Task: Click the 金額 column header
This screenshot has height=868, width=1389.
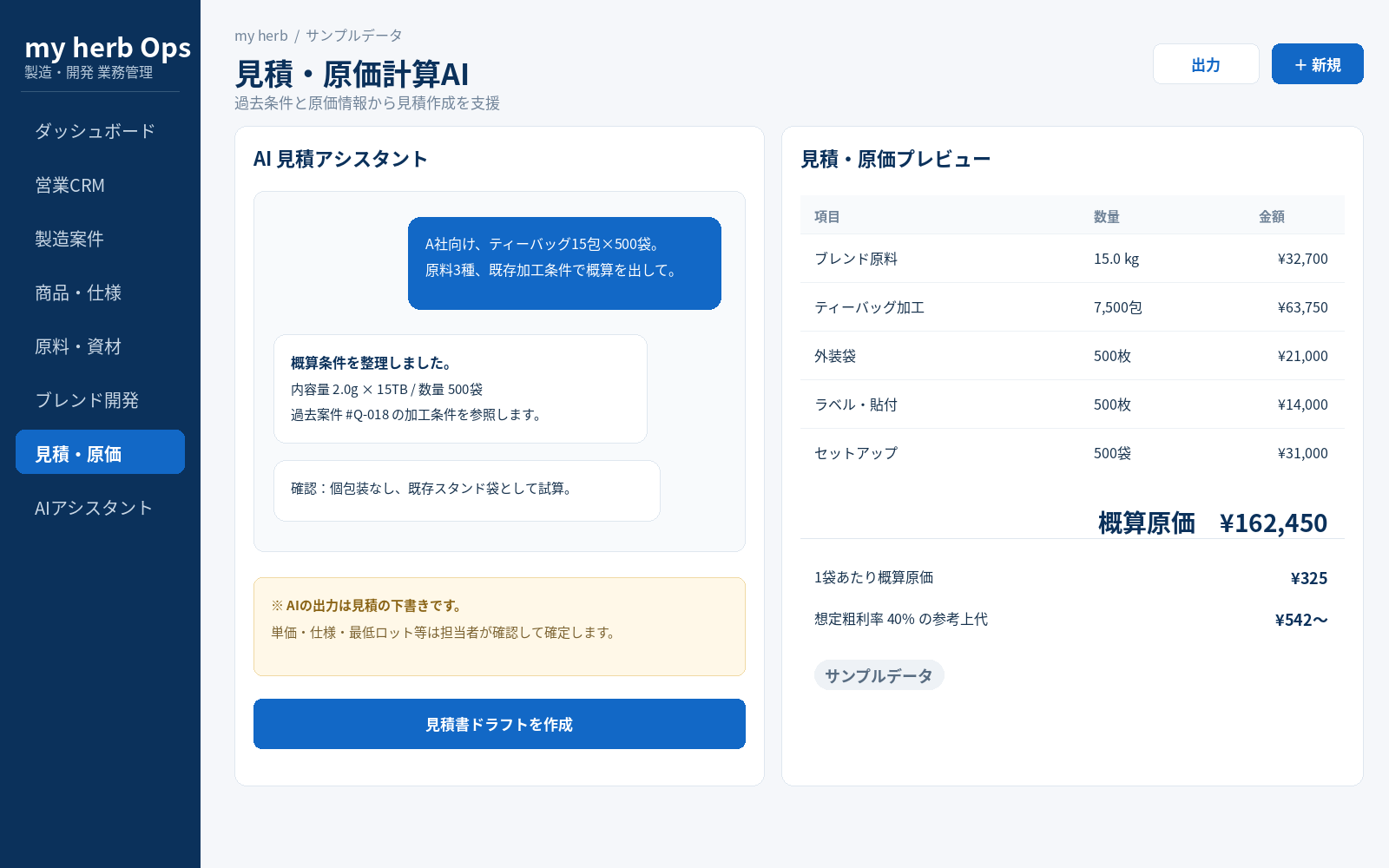Action: coord(1272,217)
